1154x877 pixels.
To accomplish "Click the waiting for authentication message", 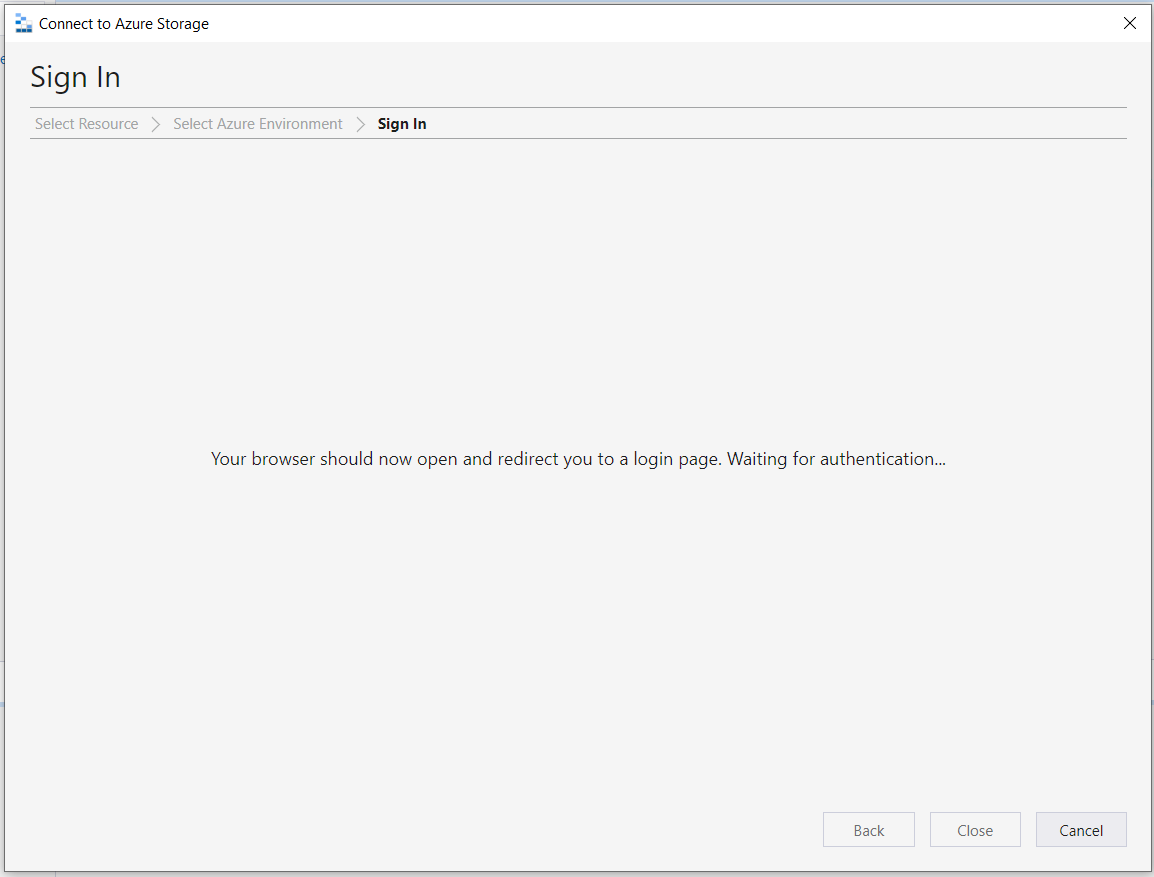I will pyautogui.click(x=577, y=459).
